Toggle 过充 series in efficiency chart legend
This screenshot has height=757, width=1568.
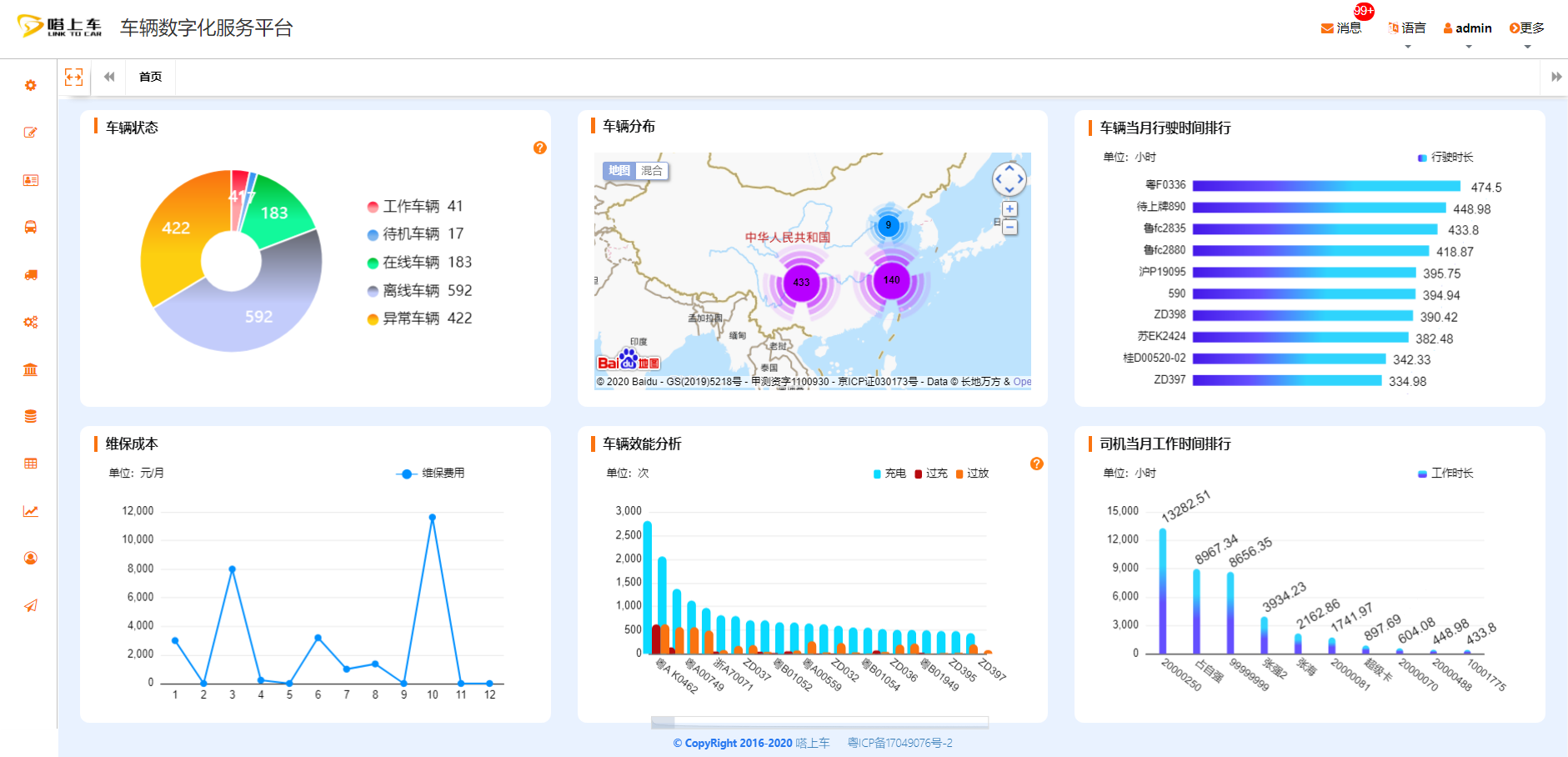point(930,474)
